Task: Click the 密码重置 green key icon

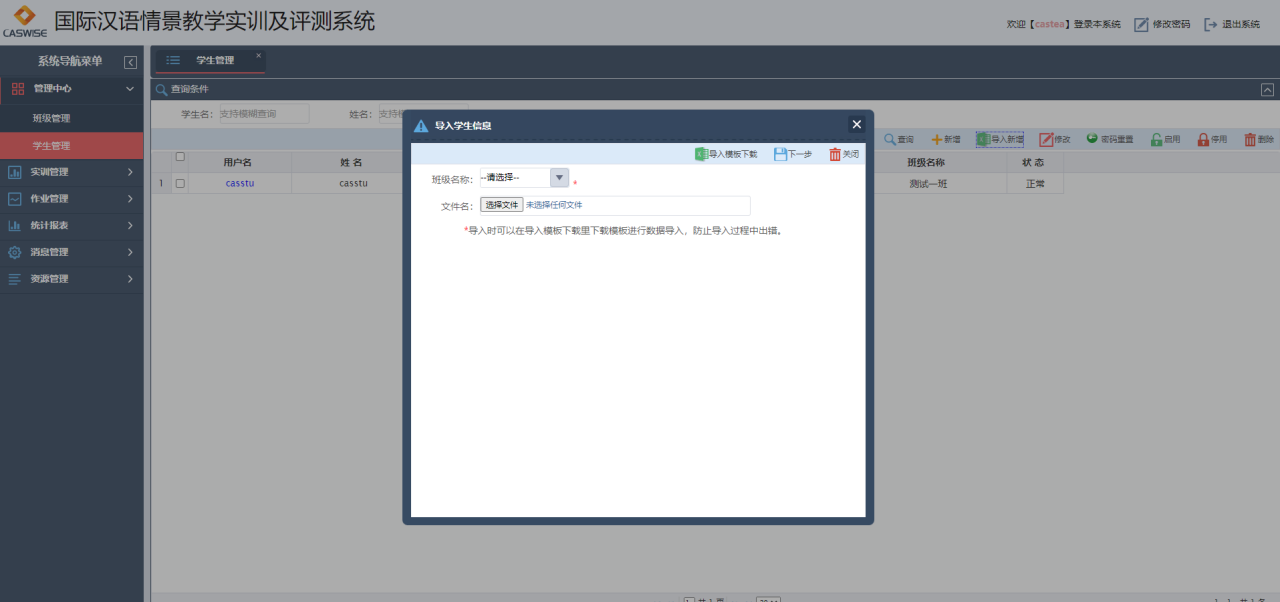Action: click(x=1092, y=139)
